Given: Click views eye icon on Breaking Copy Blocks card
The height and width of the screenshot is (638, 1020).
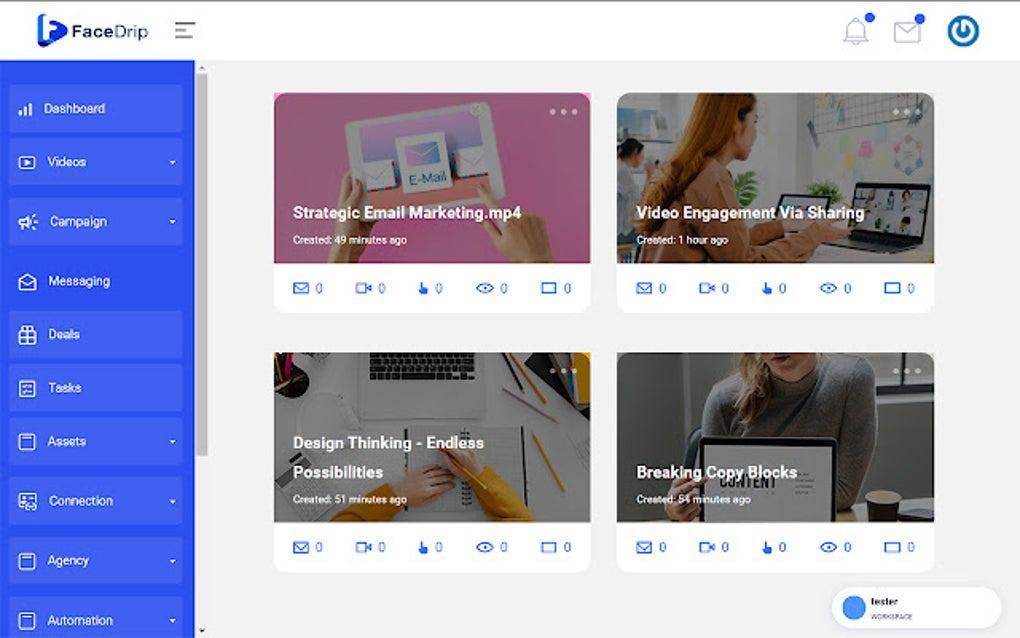Looking at the screenshot, I should pos(828,548).
